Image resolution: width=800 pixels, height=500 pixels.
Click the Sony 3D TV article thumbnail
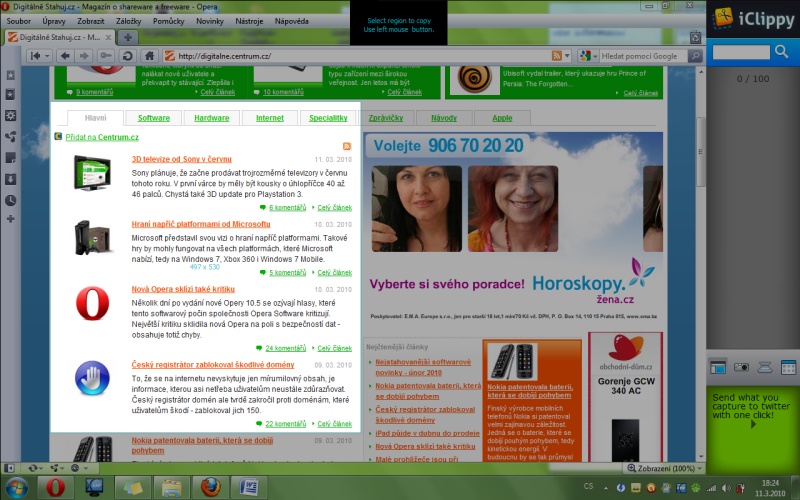[x=92, y=173]
